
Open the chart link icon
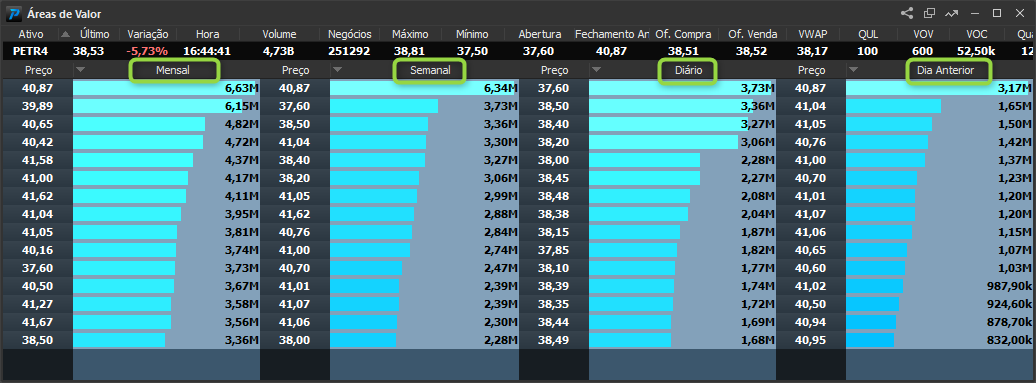pos(951,13)
